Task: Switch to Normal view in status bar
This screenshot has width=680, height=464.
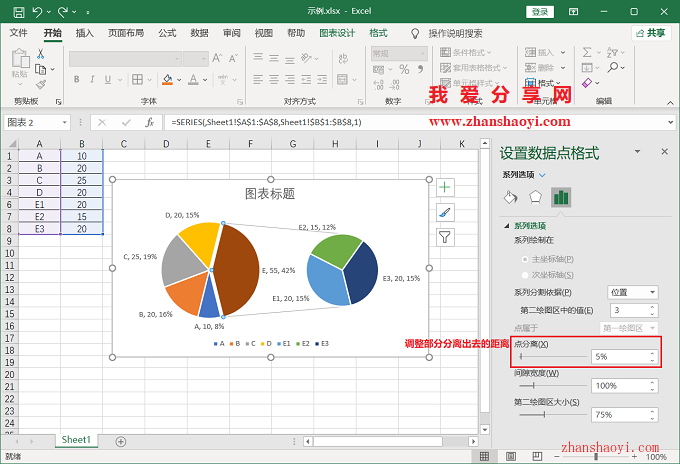Action: coord(484,456)
